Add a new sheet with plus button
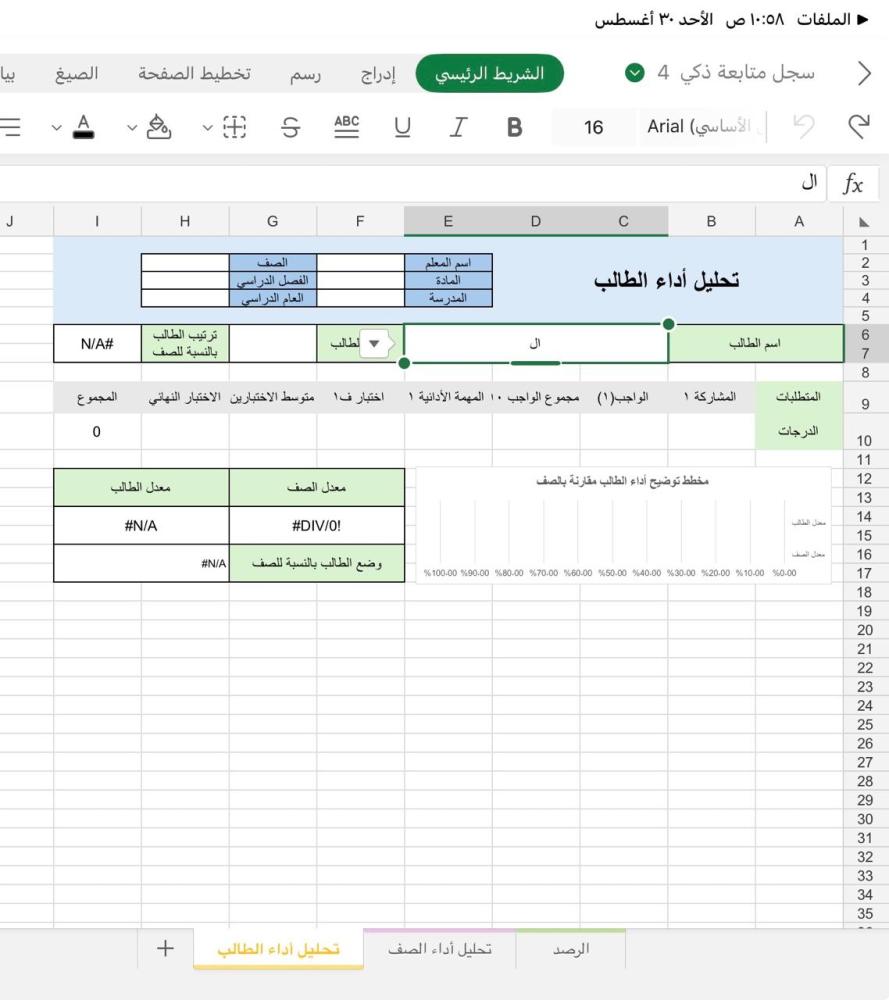This screenshot has height=1000, width=889. [x=165, y=948]
